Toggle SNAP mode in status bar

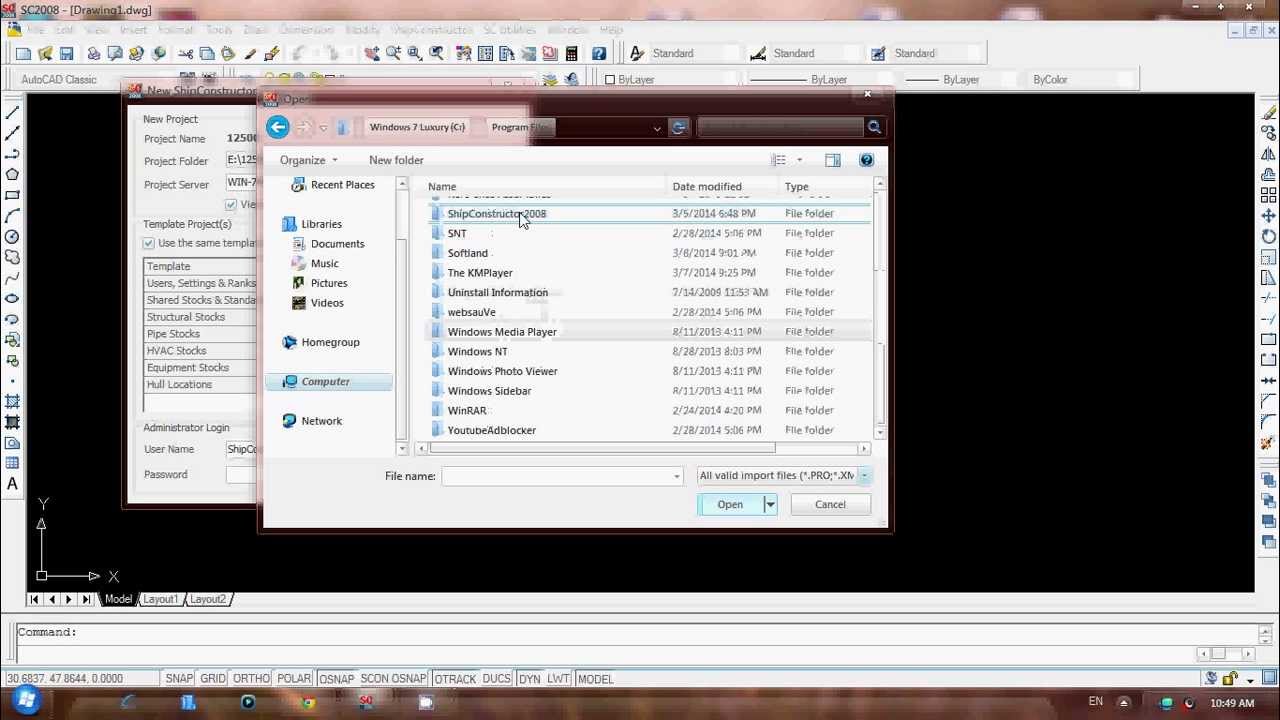point(179,679)
